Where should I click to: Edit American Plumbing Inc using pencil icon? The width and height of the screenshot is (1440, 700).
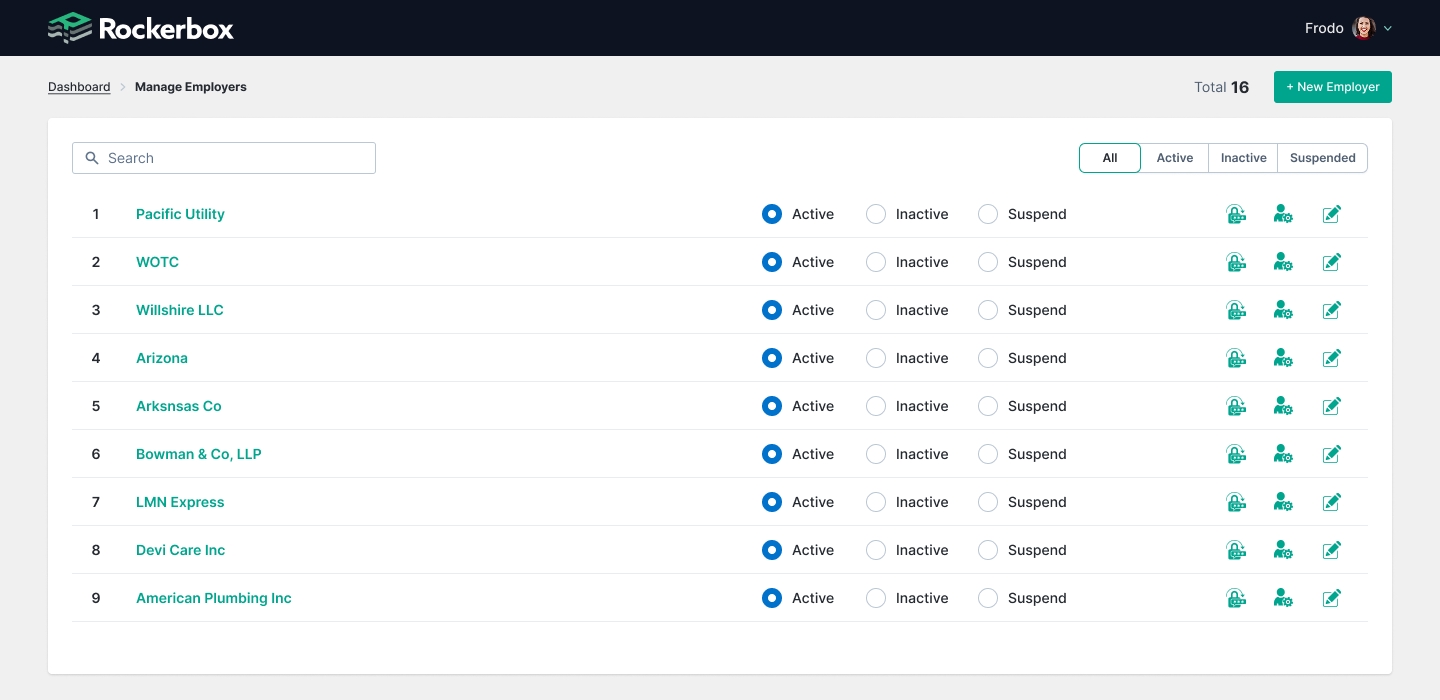pyautogui.click(x=1331, y=598)
